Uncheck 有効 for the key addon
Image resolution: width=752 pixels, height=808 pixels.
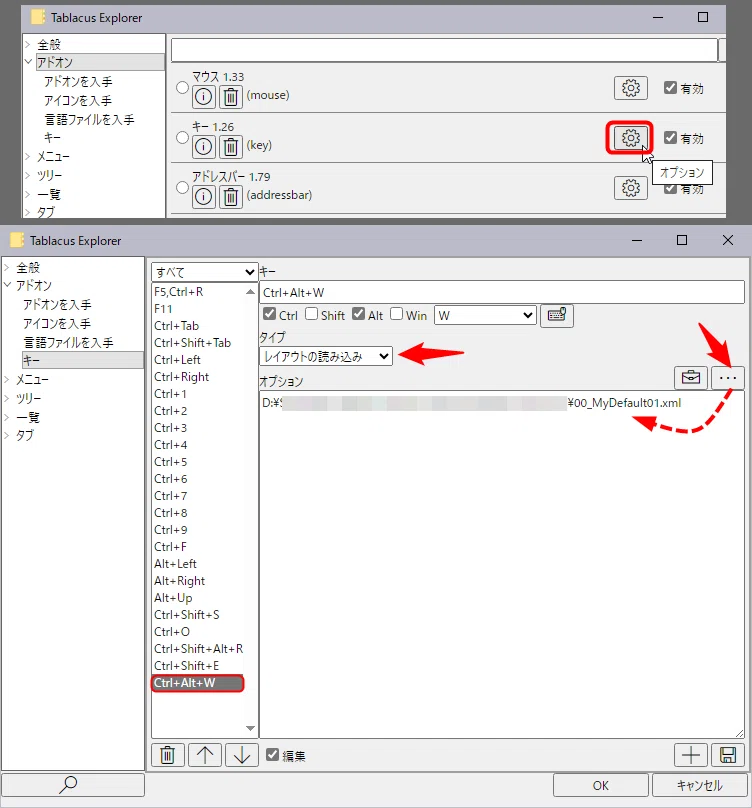coord(670,138)
